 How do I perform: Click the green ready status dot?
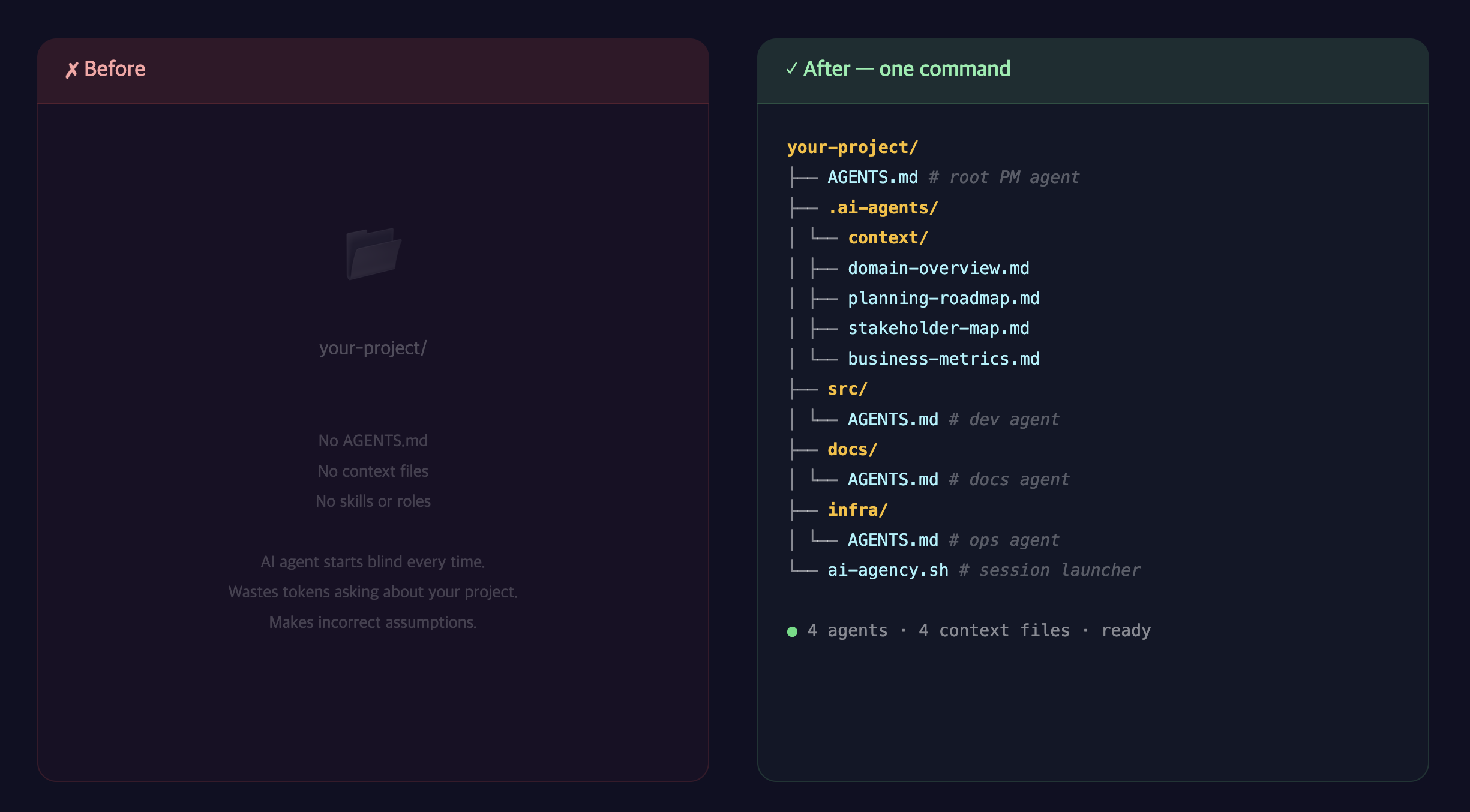[792, 631]
